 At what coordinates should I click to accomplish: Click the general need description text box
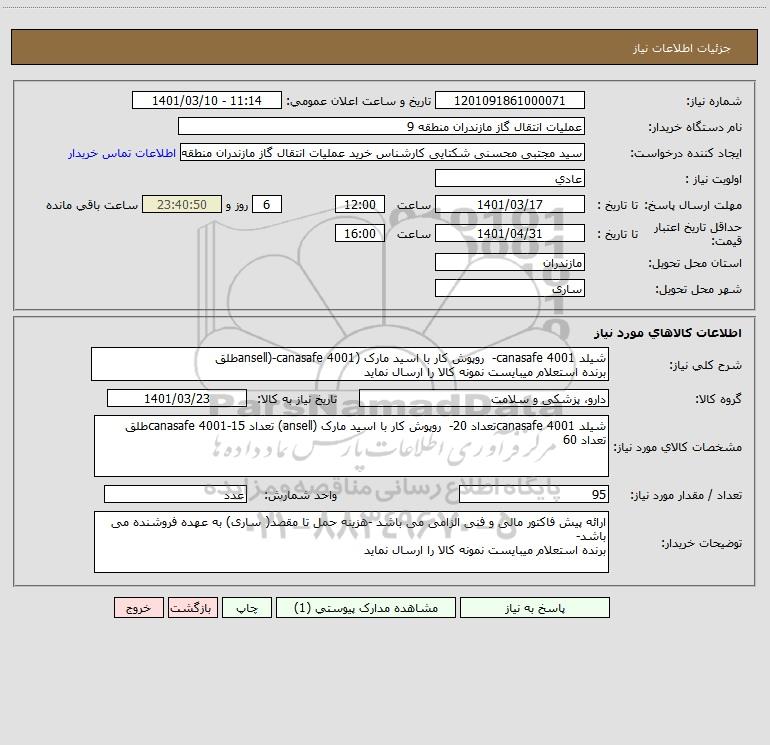click(x=350, y=364)
